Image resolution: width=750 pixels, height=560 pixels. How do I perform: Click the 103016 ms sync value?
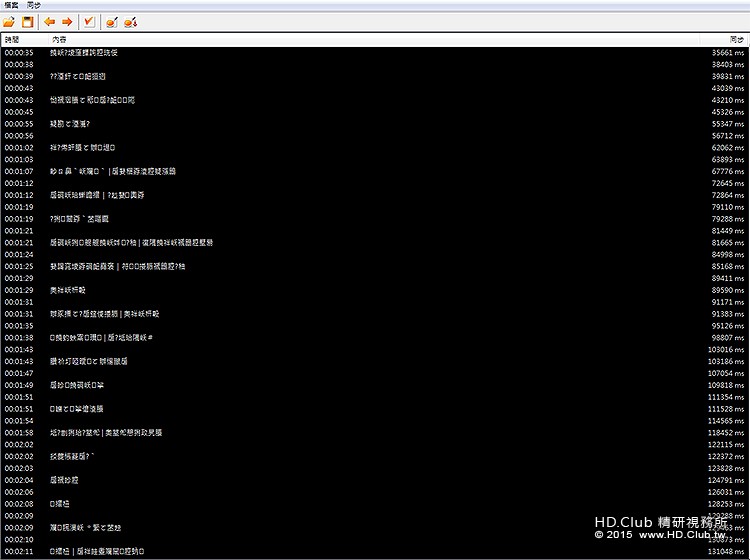point(726,350)
